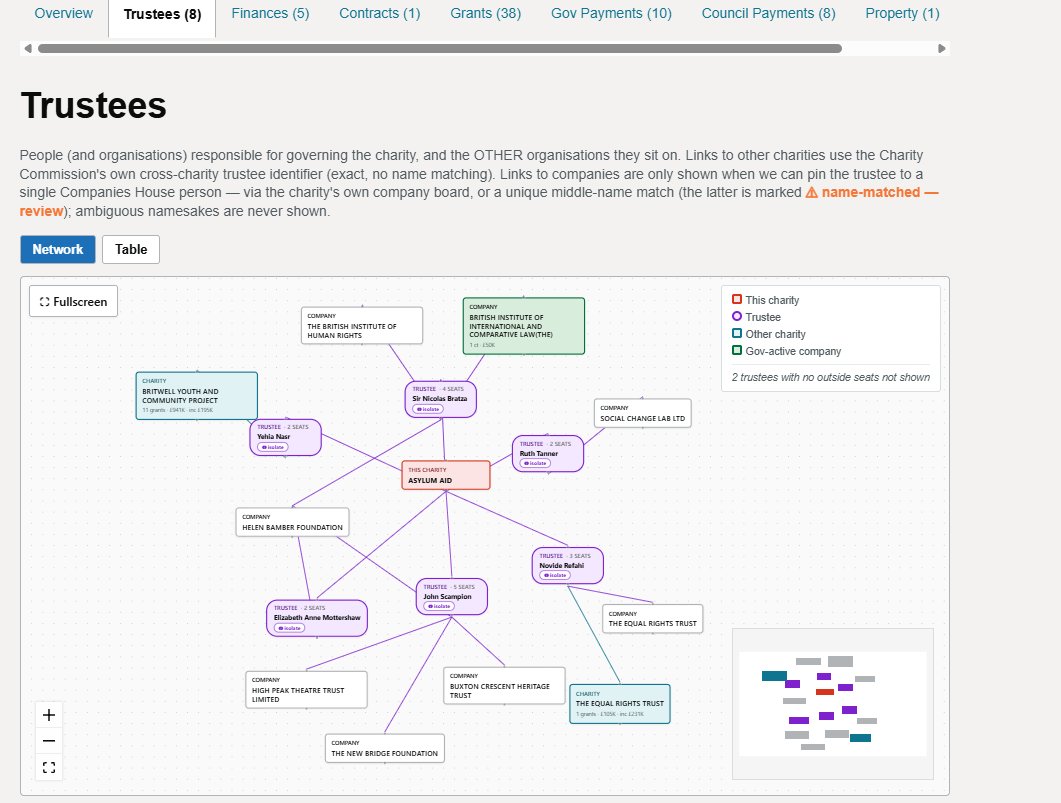Click isolate on Elizabeth Anne Mottershaw node
Screen dimensions: 1061x803
pyautogui.click(x=290, y=628)
